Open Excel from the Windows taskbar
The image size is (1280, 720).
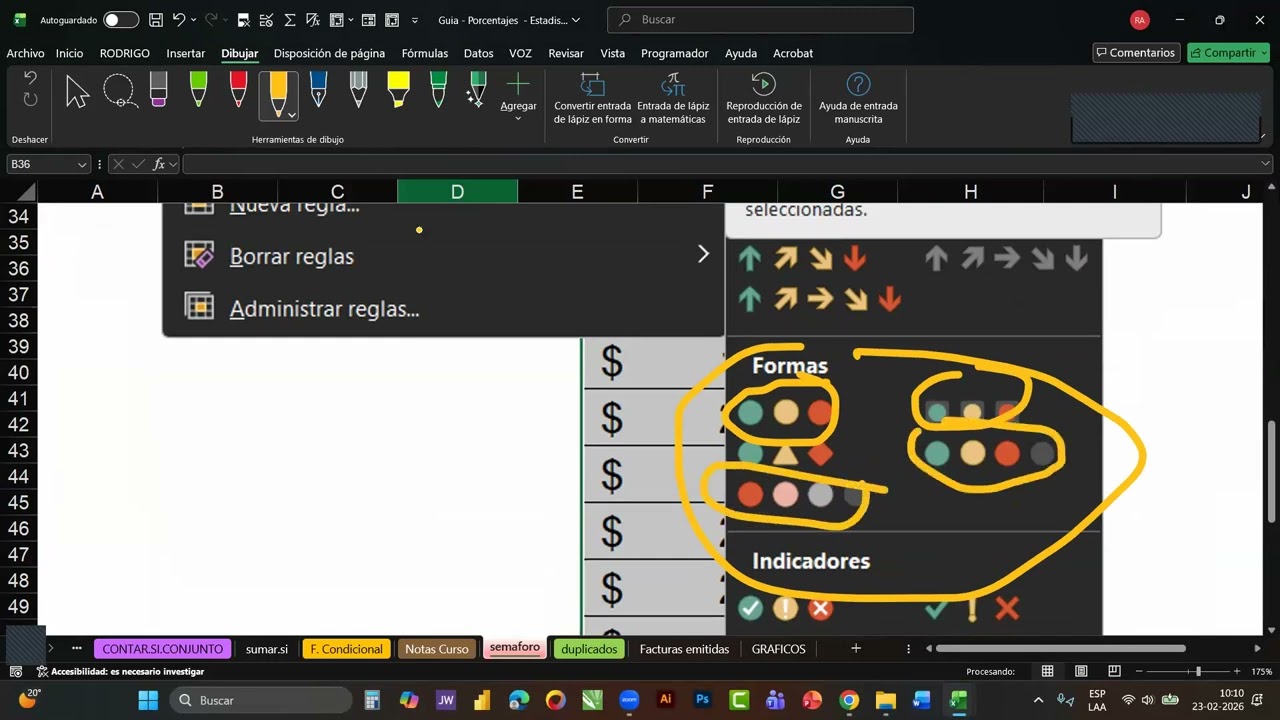(x=958, y=700)
